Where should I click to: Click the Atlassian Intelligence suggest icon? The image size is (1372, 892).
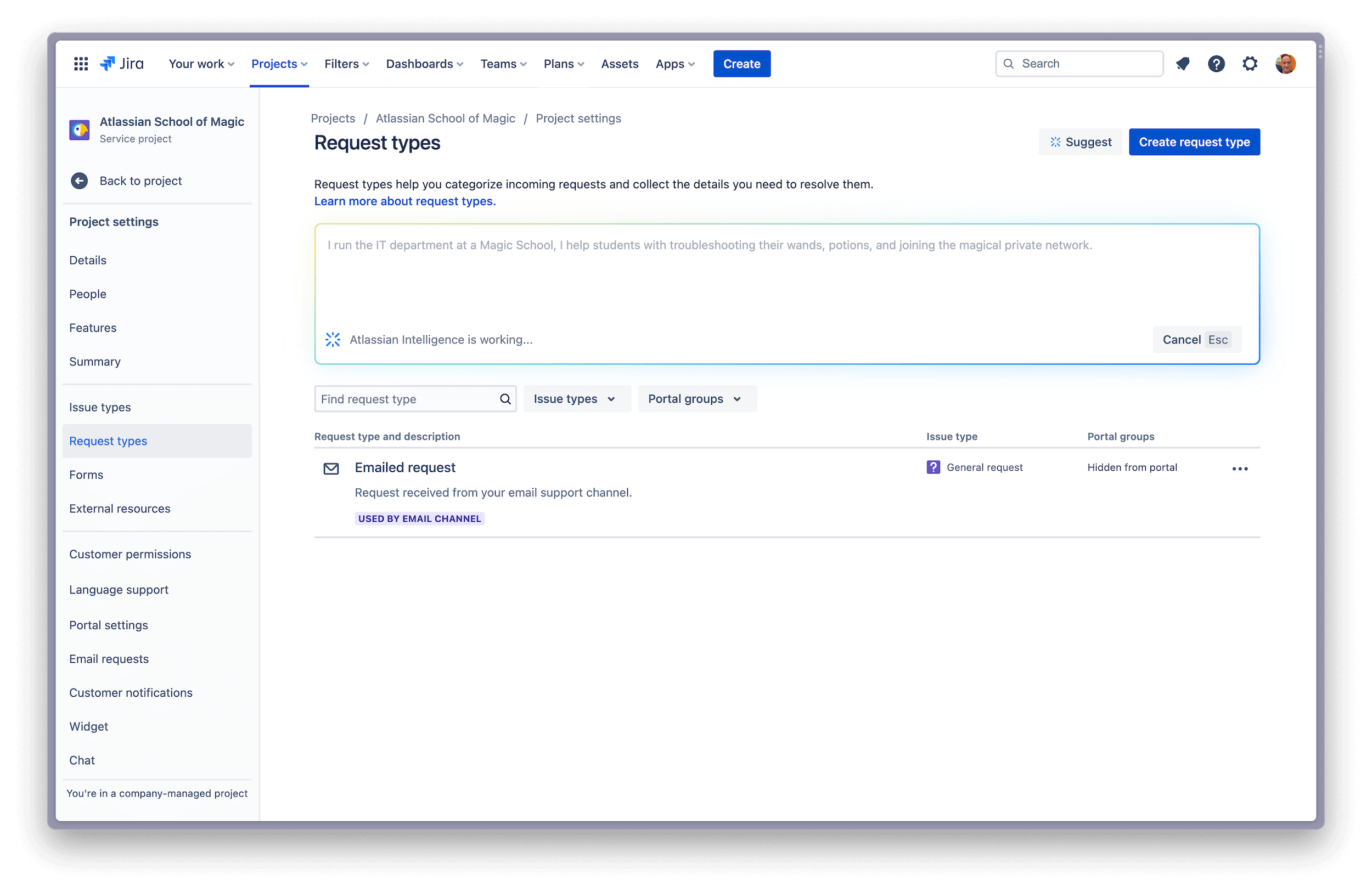click(1055, 142)
